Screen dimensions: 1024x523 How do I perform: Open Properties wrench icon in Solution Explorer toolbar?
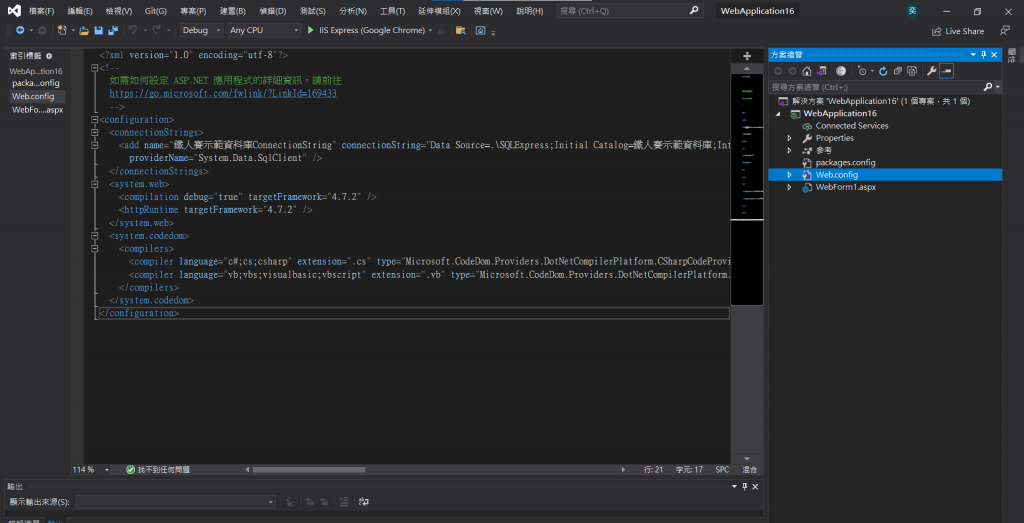(932, 71)
